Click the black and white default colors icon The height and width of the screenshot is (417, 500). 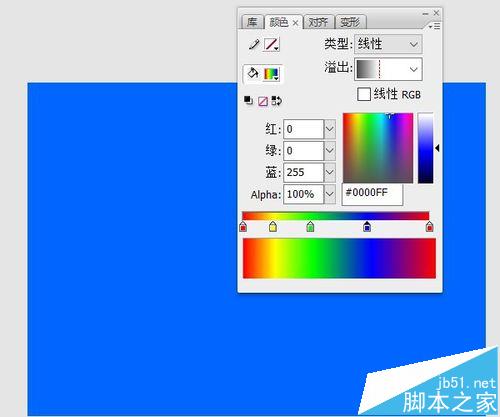248,100
